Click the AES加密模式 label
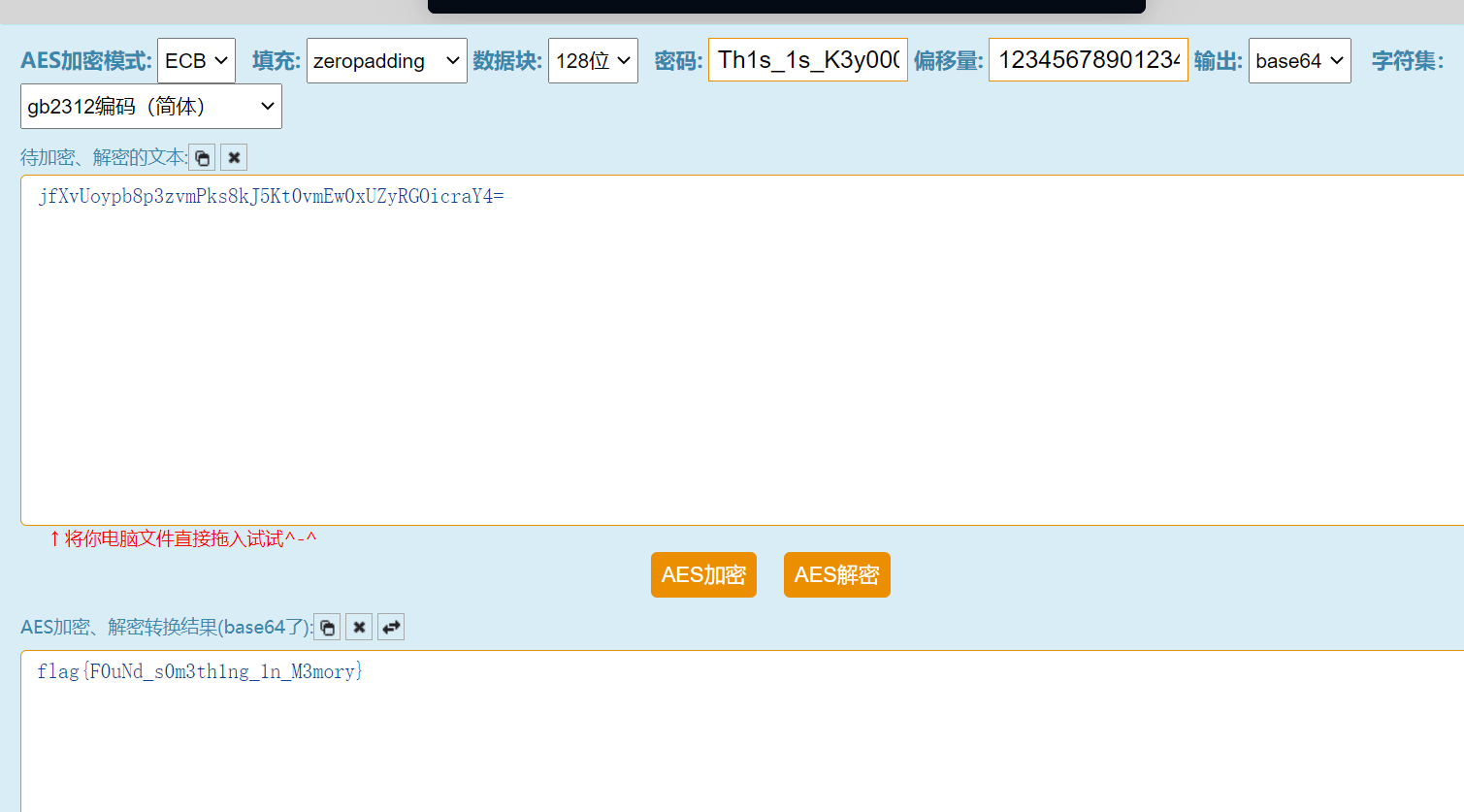Image resolution: width=1464 pixels, height=812 pixels. click(x=85, y=61)
